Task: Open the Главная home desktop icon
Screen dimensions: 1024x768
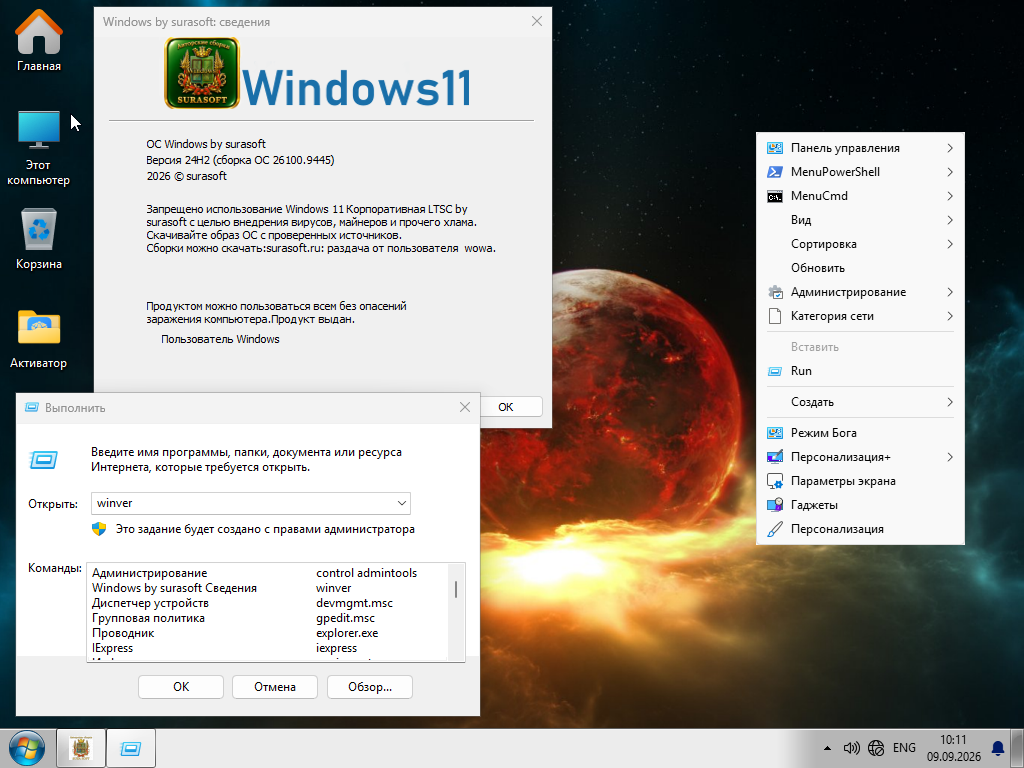Action: tap(39, 40)
